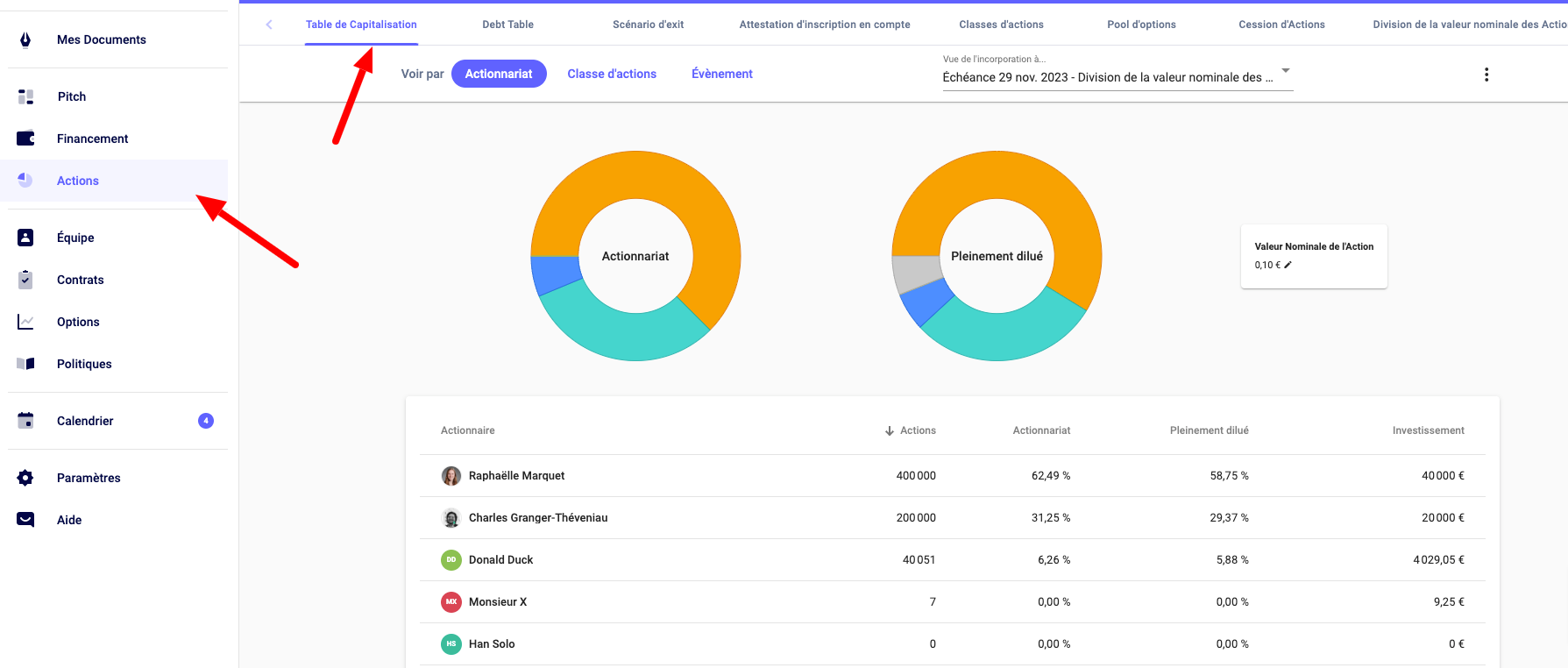Expand the Échéance date view dropdown
This screenshot has width=1568, height=668.
(x=1285, y=71)
